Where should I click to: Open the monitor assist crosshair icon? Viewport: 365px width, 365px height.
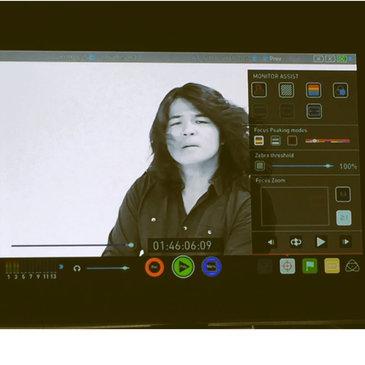[287, 266]
